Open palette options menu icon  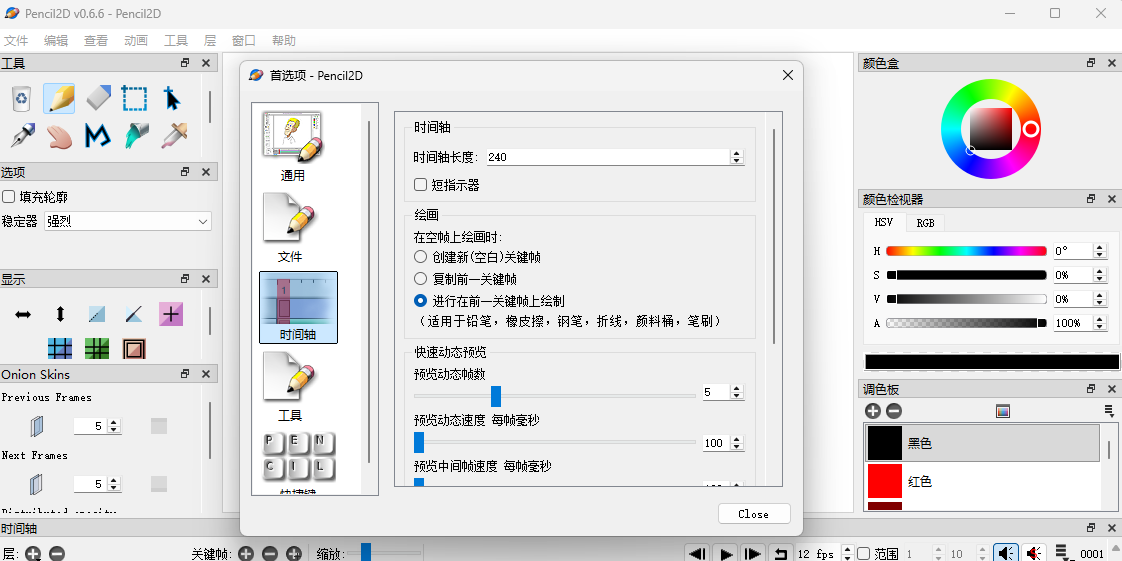click(x=1109, y=411)
